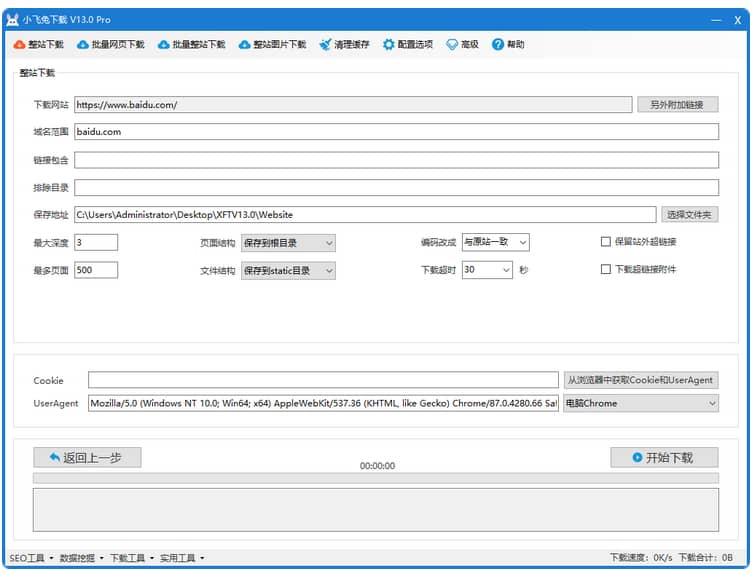752x572 pixels.
Task: Expand the SEO工具 bottom menu
Action: [31, 558]
